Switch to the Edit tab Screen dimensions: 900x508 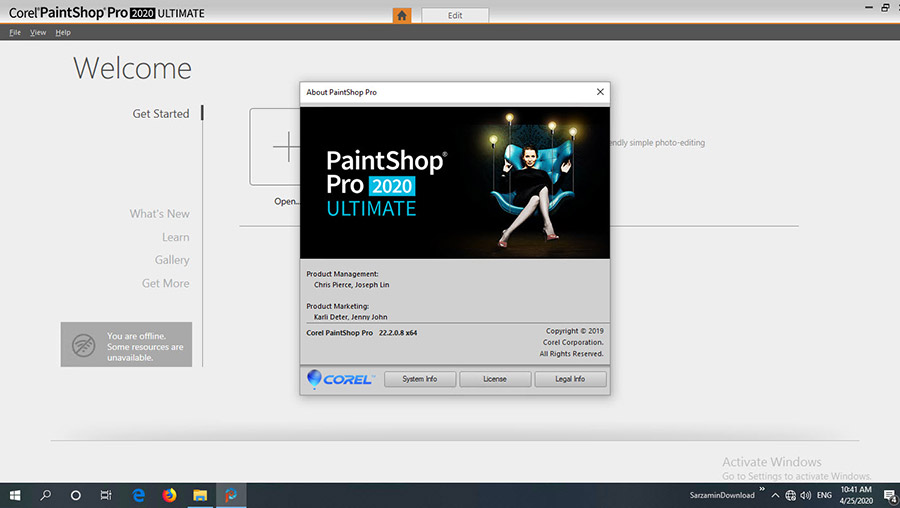455,15
